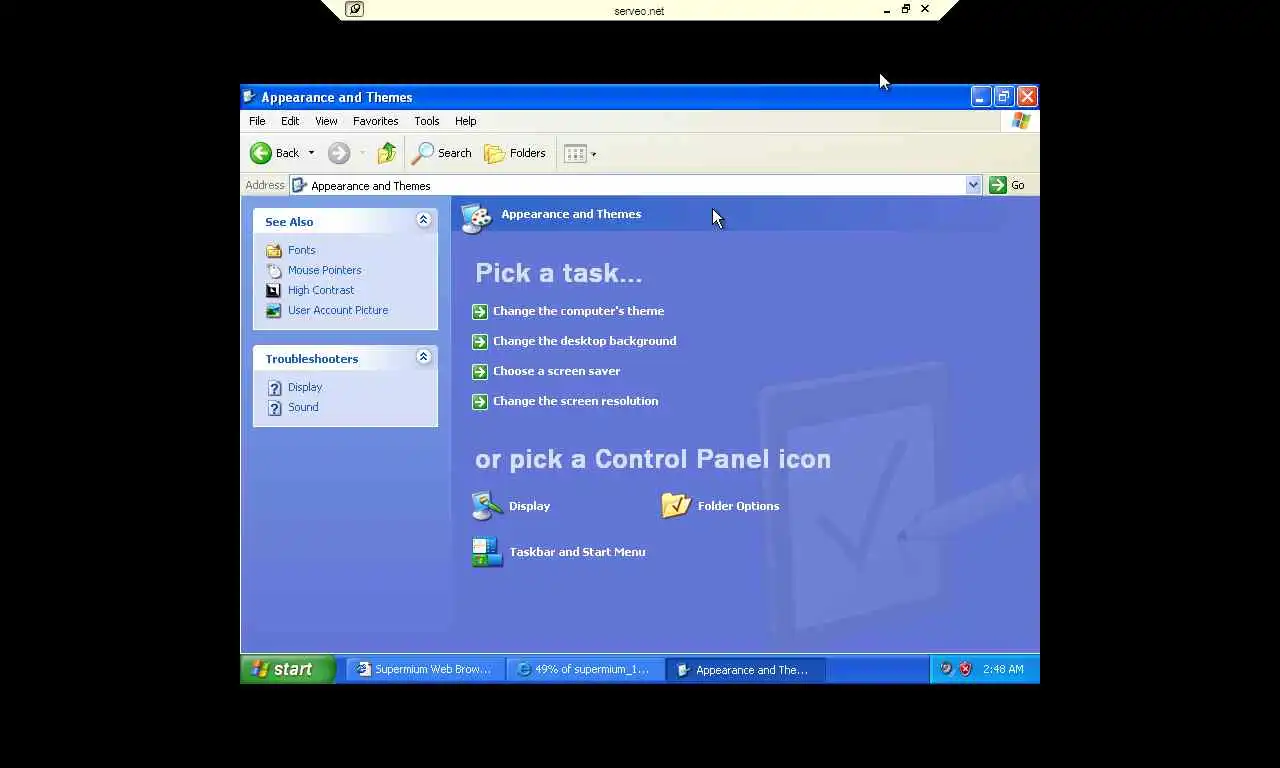Restore the remote session window from top bar
Screen dimensions: 1280x768
pos(906,9)
